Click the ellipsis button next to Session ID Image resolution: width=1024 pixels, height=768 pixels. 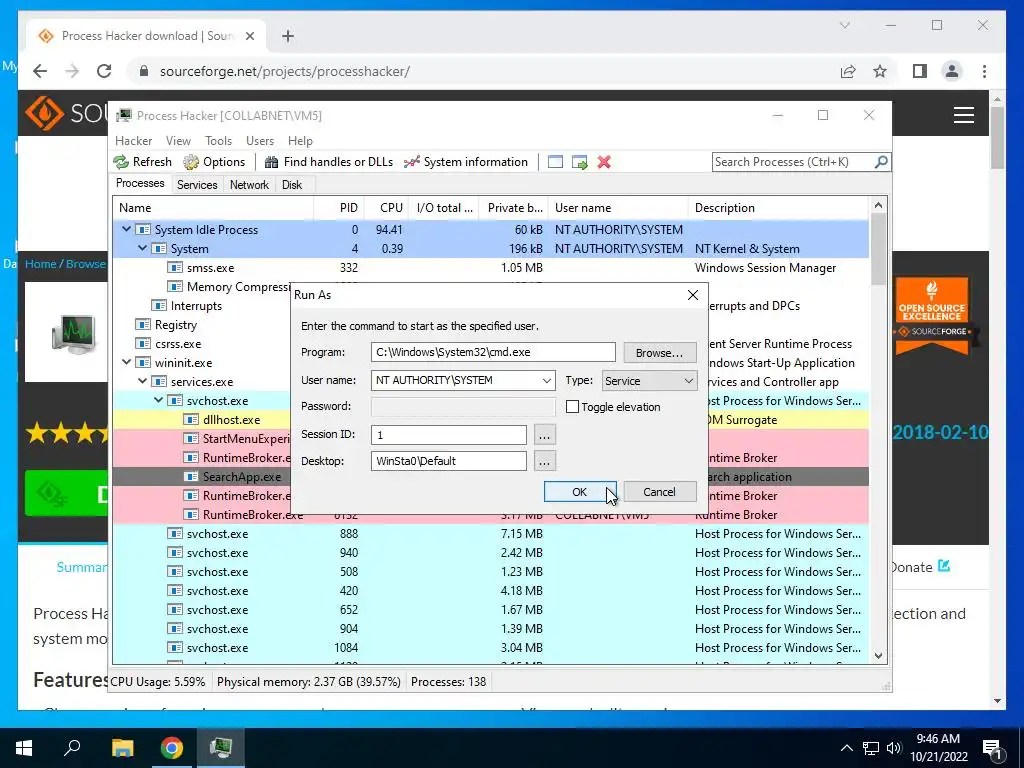pyautogui.click(x=544, y=434)
